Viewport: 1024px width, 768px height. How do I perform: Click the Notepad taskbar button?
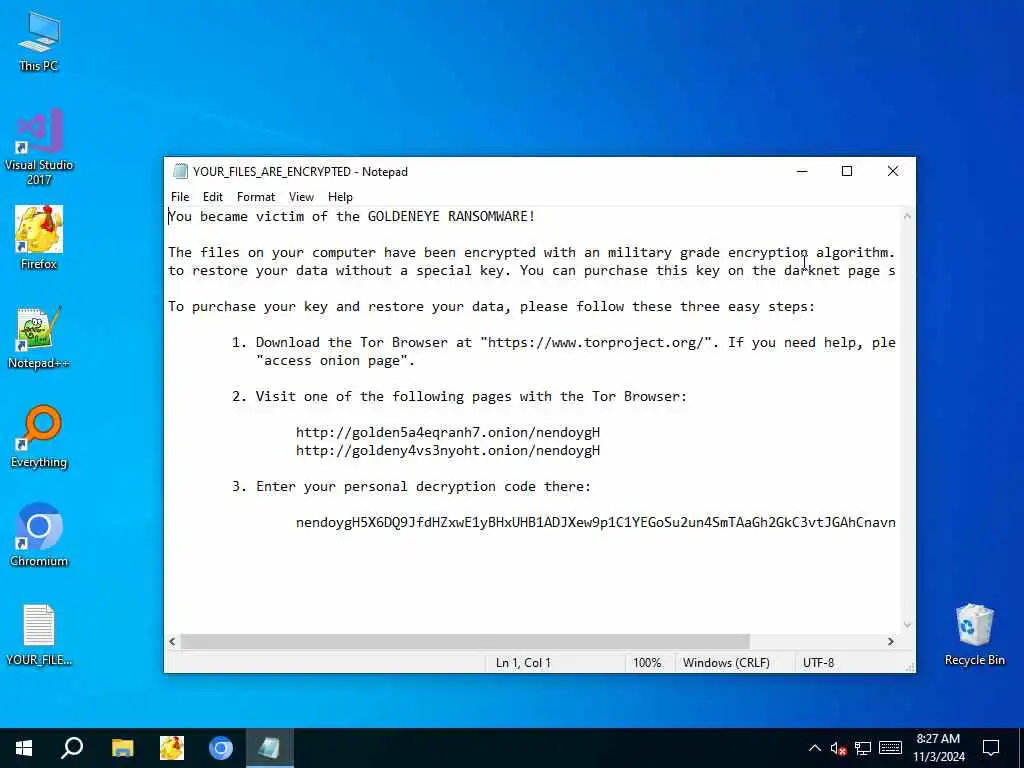click(x=270, y=748)
